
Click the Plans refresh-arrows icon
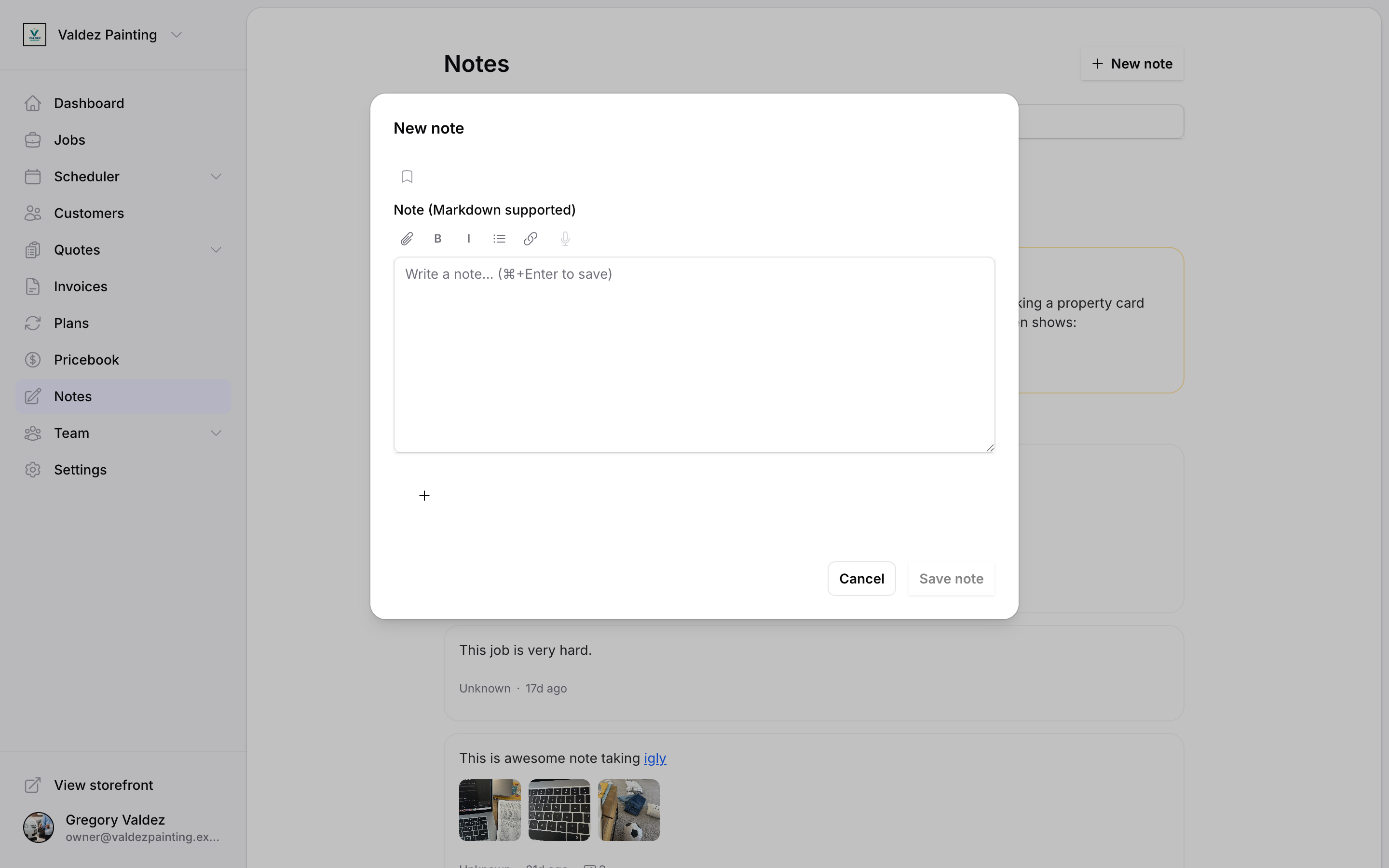tap(33, 323)
